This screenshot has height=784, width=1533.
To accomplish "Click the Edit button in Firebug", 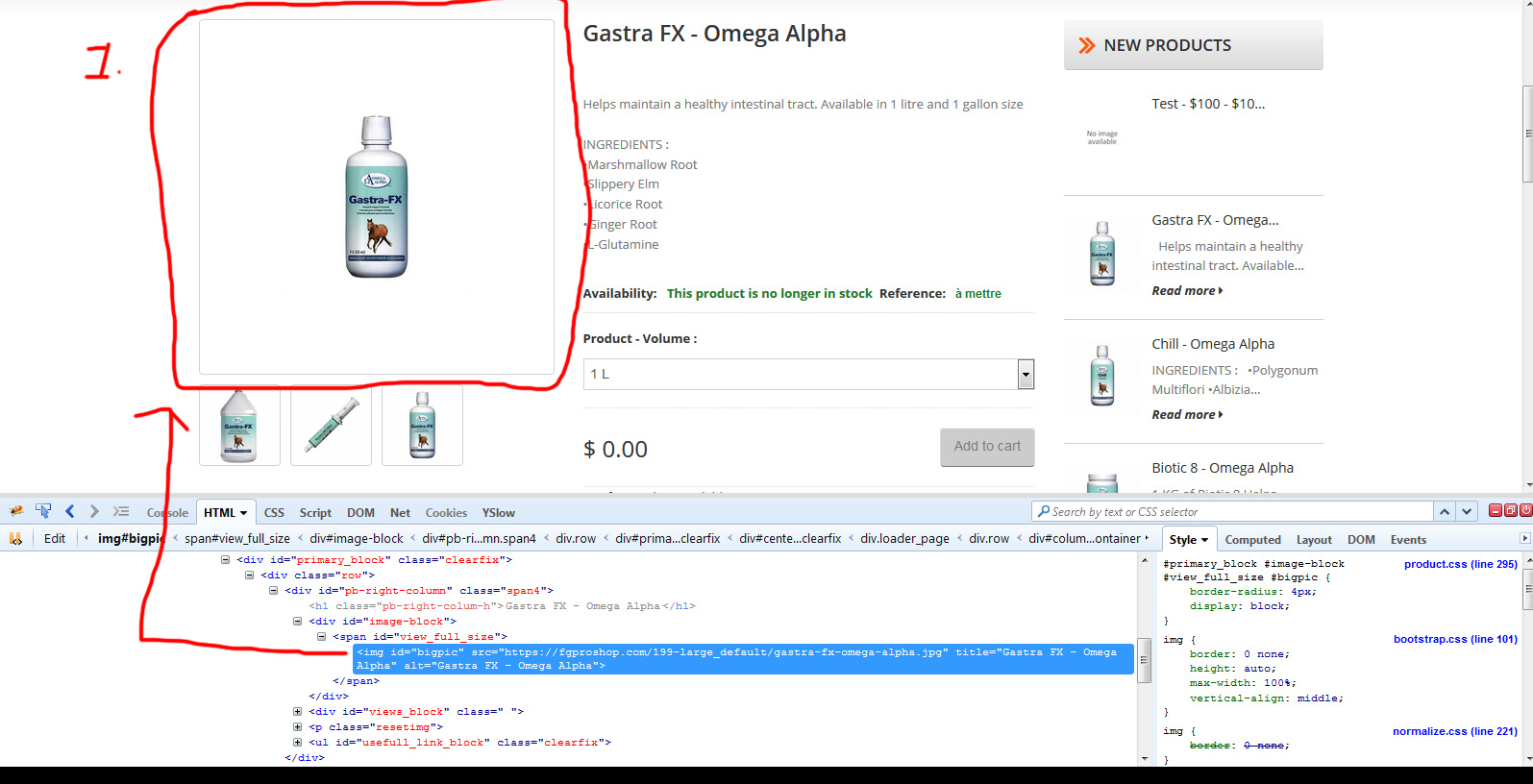I will coord(55,539).
